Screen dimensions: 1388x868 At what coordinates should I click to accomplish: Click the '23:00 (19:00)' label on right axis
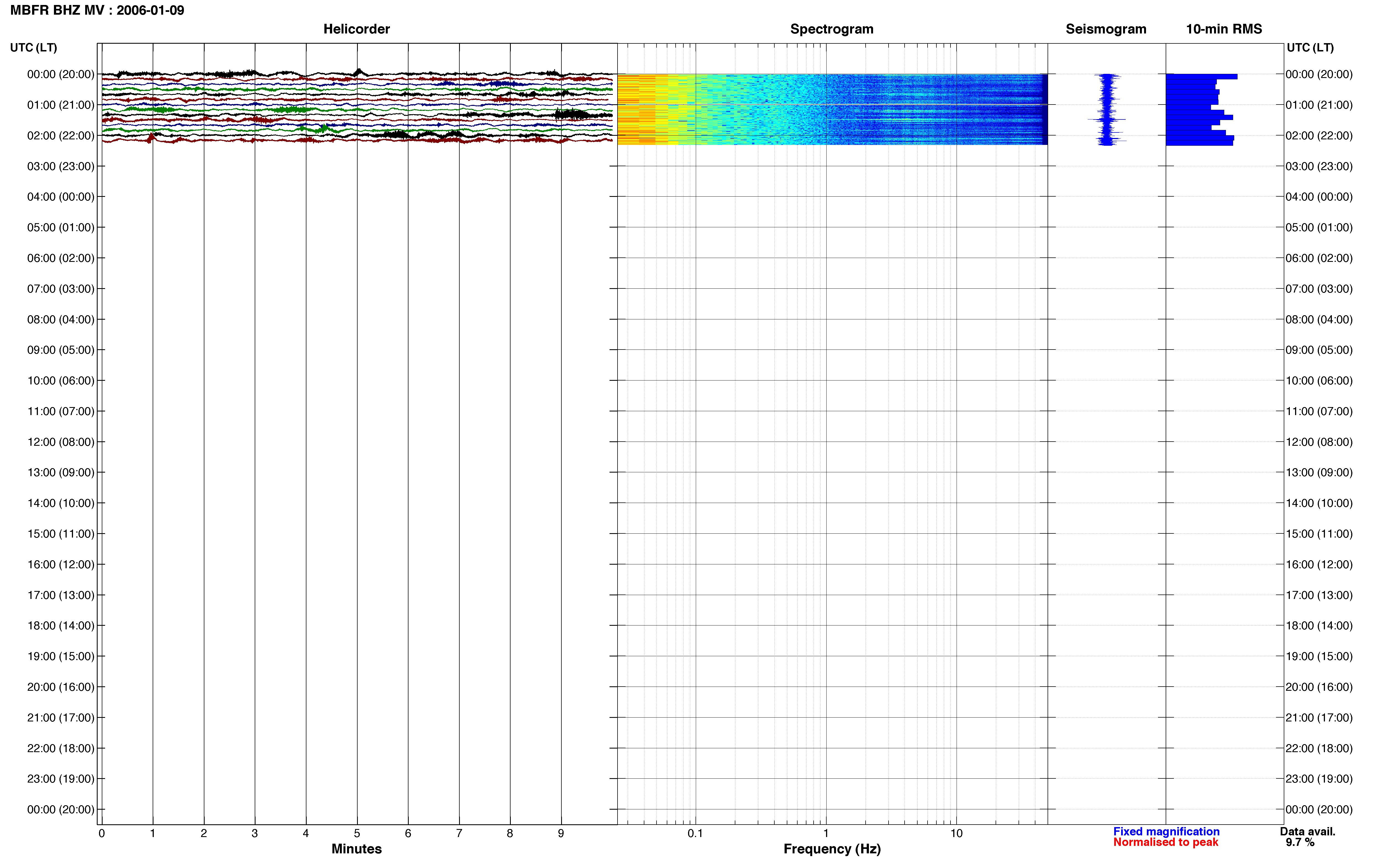[x=1319, y=779]
